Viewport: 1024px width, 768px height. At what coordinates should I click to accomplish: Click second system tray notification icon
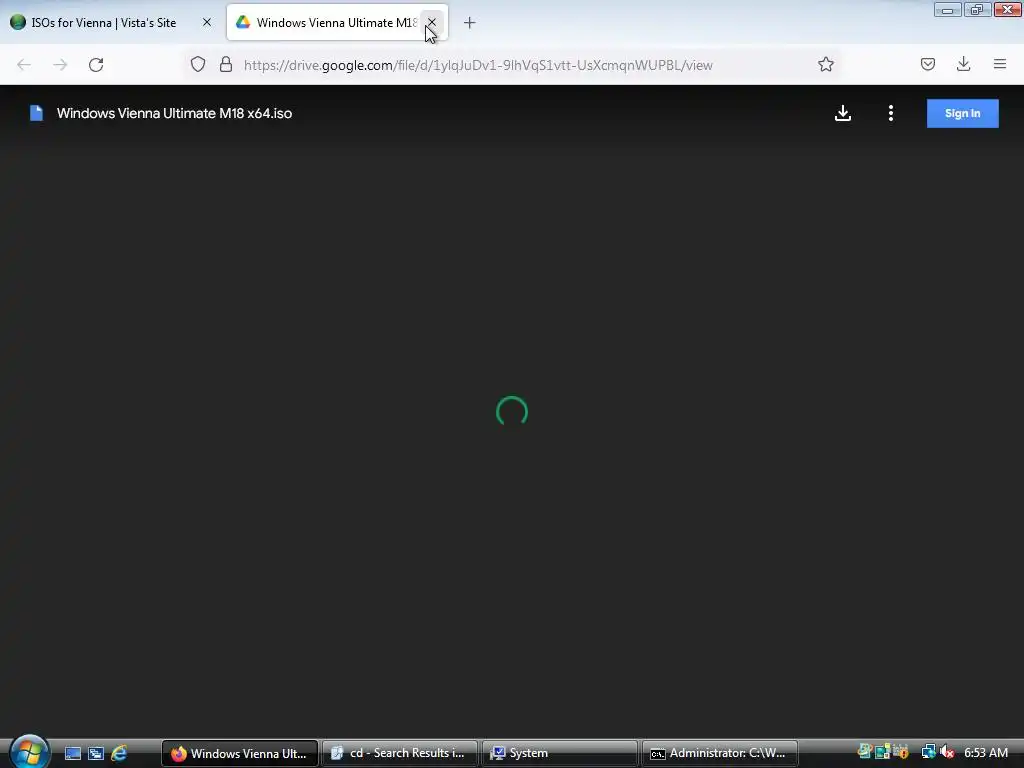pos(883,752)
